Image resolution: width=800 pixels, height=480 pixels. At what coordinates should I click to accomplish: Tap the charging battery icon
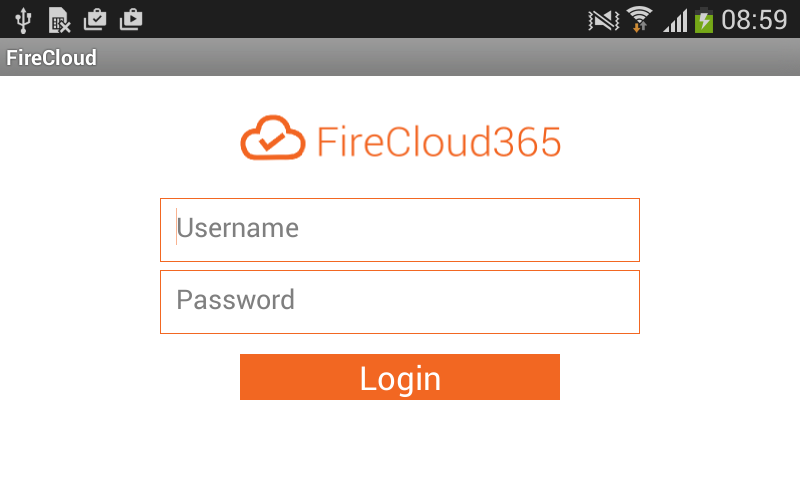(704, 19)
